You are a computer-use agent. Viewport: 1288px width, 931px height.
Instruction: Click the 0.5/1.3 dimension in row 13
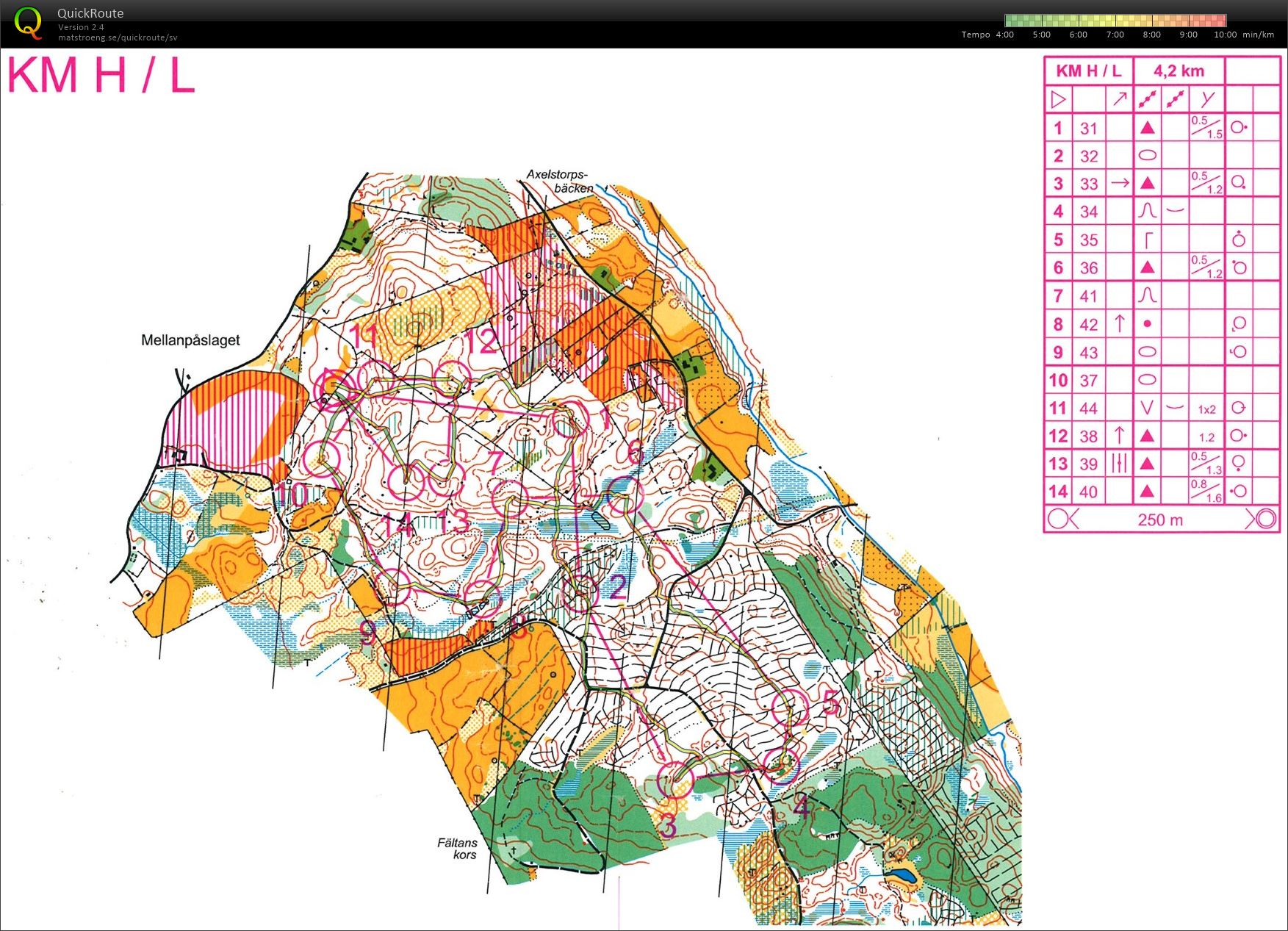click(x=1206, y=463)
